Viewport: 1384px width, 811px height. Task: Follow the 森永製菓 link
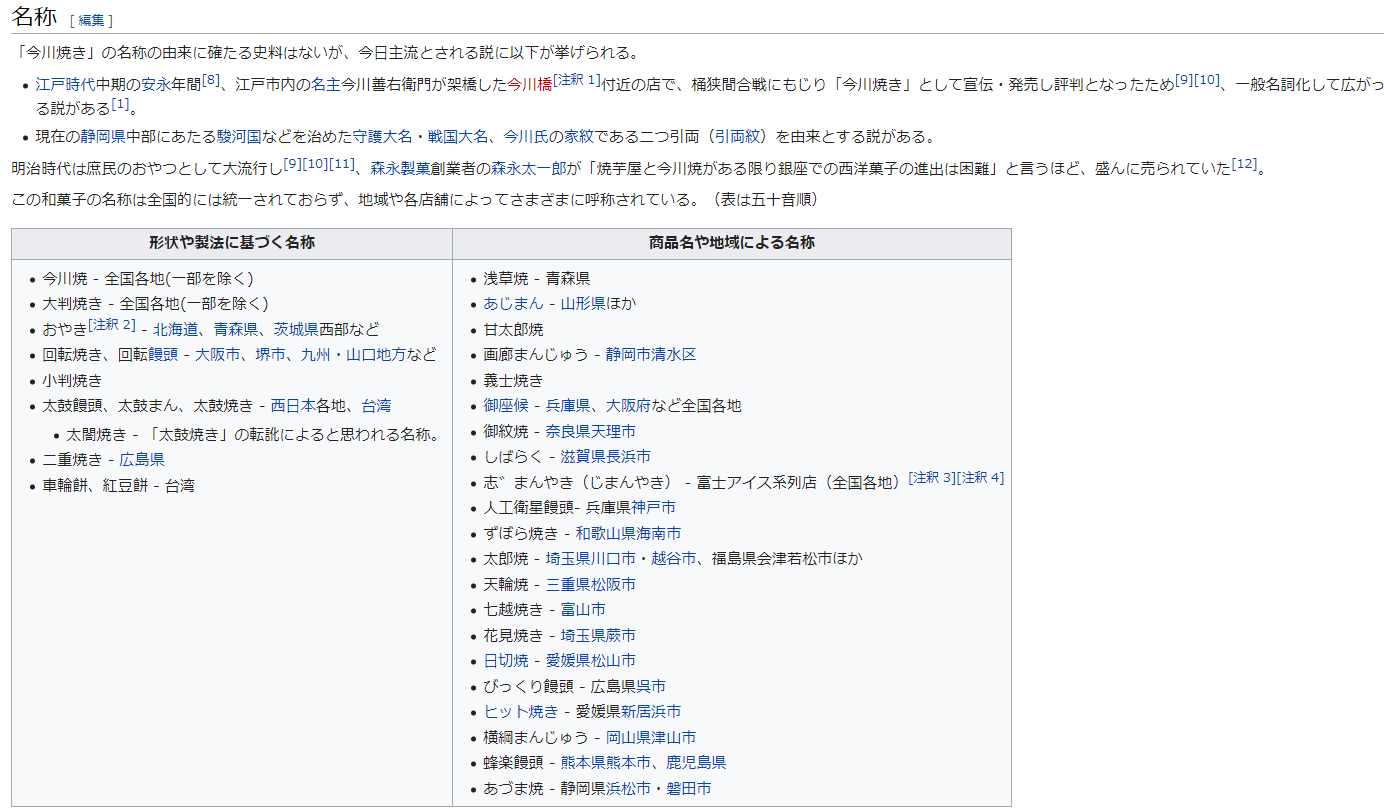pyautogui.click(x=400, y=168)
